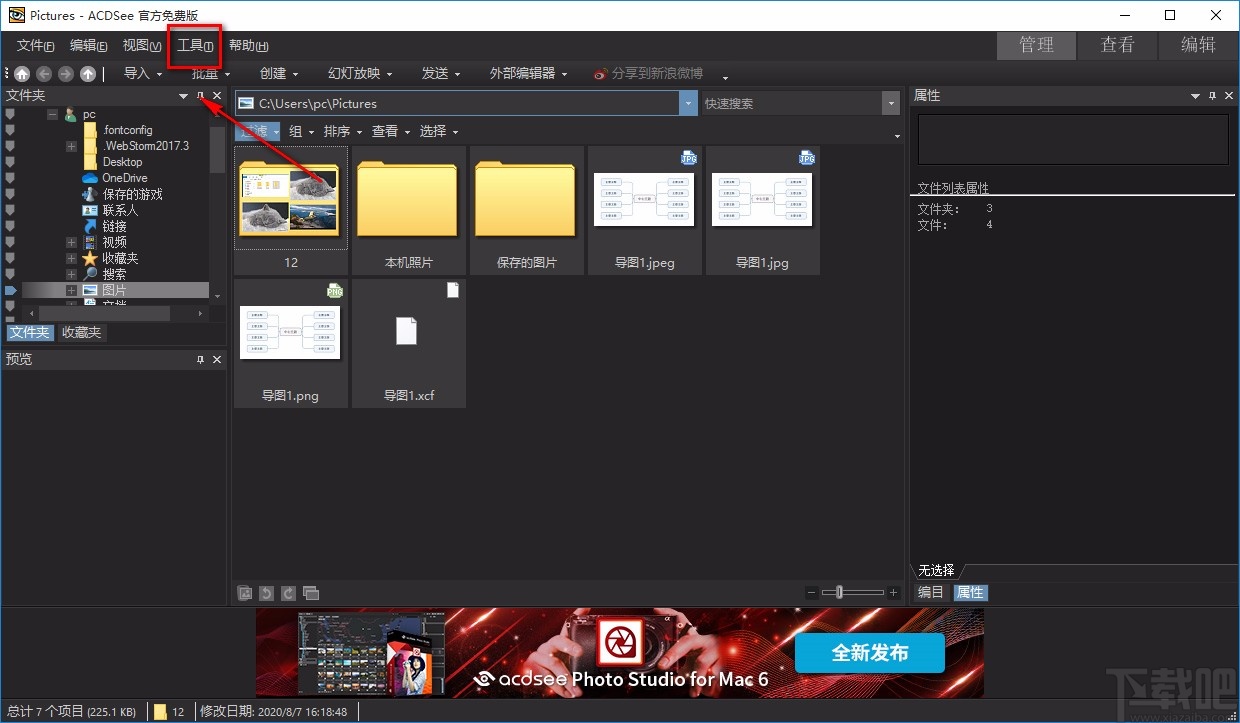Close the Properties panel
The image size is (1240, 723).
tap(1229, 96)
